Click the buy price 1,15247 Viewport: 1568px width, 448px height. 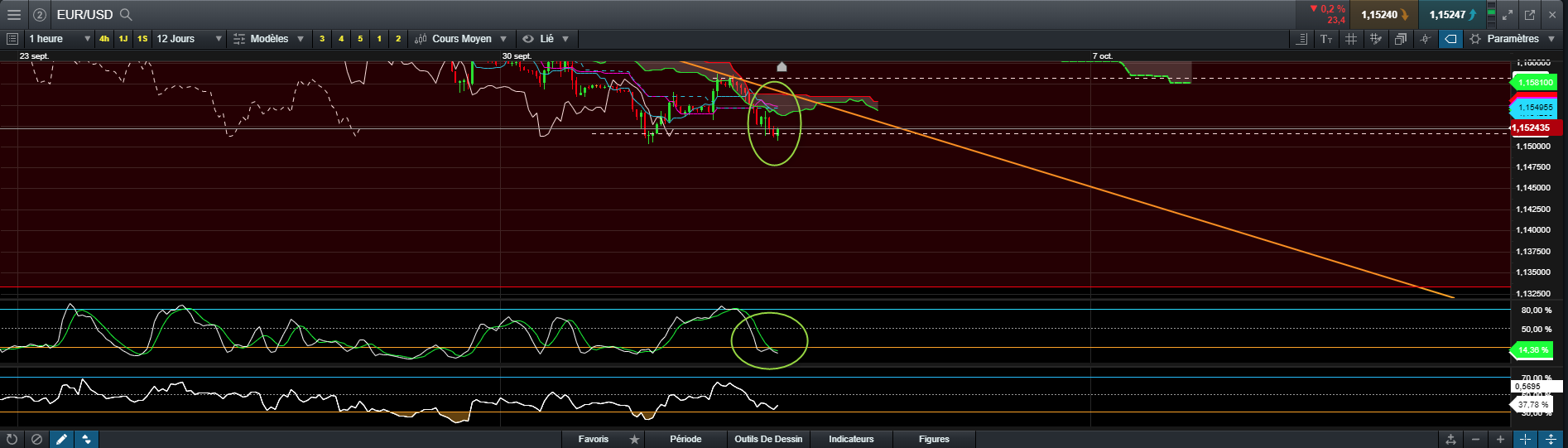(x=1451, y=15)
